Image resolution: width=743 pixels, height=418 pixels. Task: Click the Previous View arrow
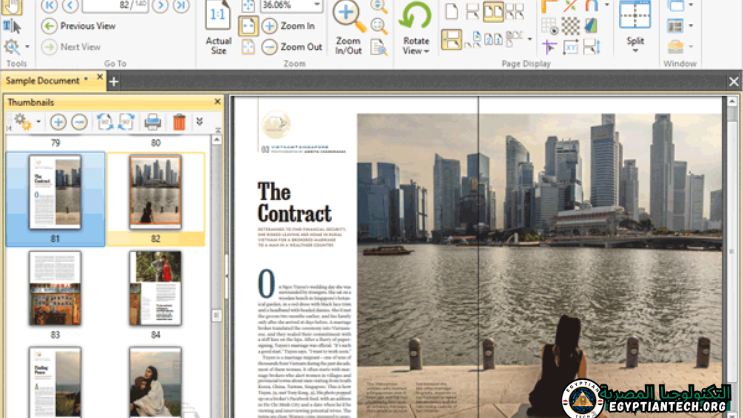click(x=48, y=26)
